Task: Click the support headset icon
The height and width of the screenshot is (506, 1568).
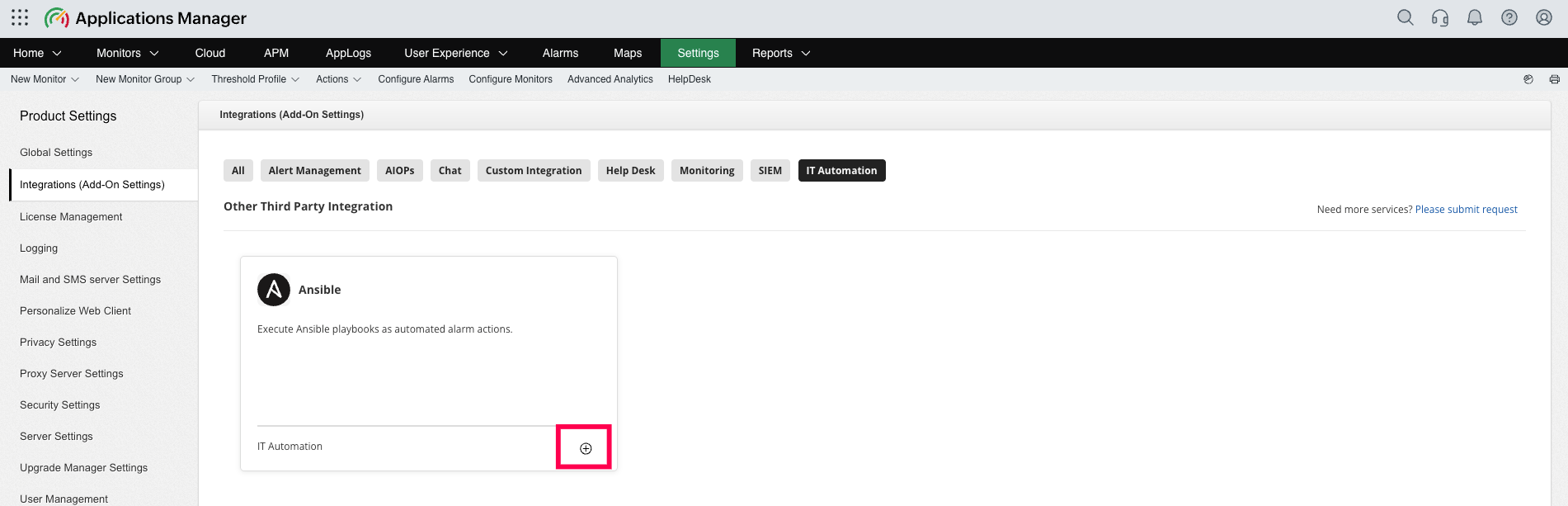Action: (1440, 17)
